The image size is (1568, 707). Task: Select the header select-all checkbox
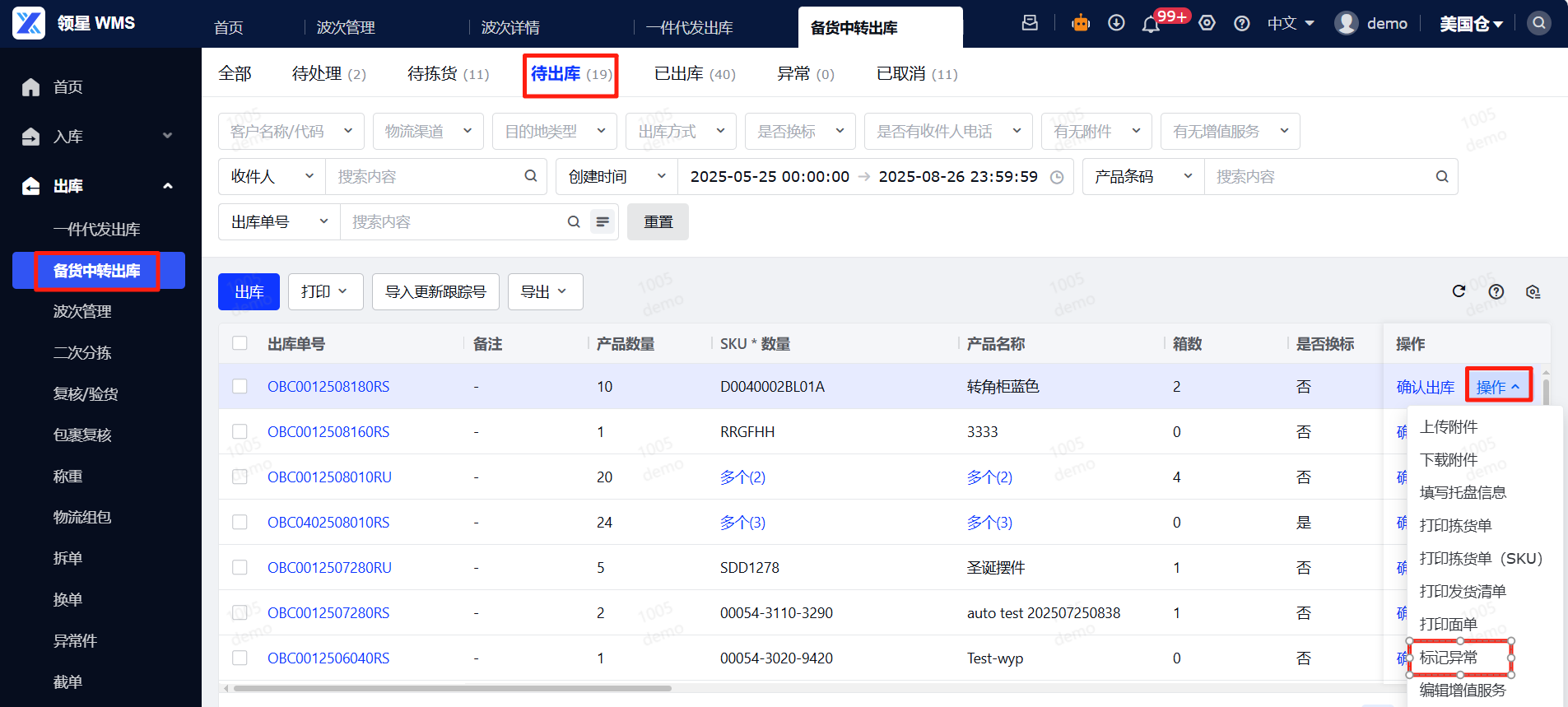pos(240,343)
